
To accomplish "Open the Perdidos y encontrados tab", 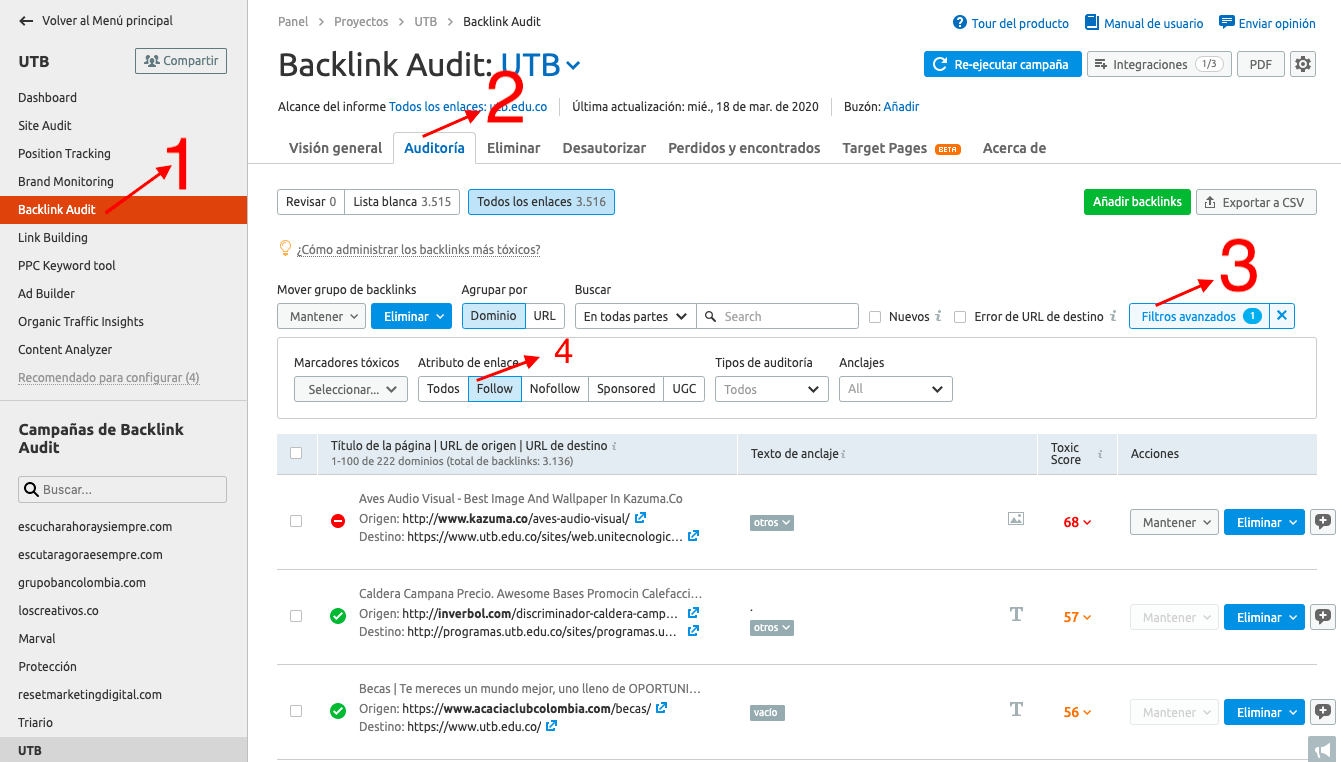I will [x=743, y=147].
